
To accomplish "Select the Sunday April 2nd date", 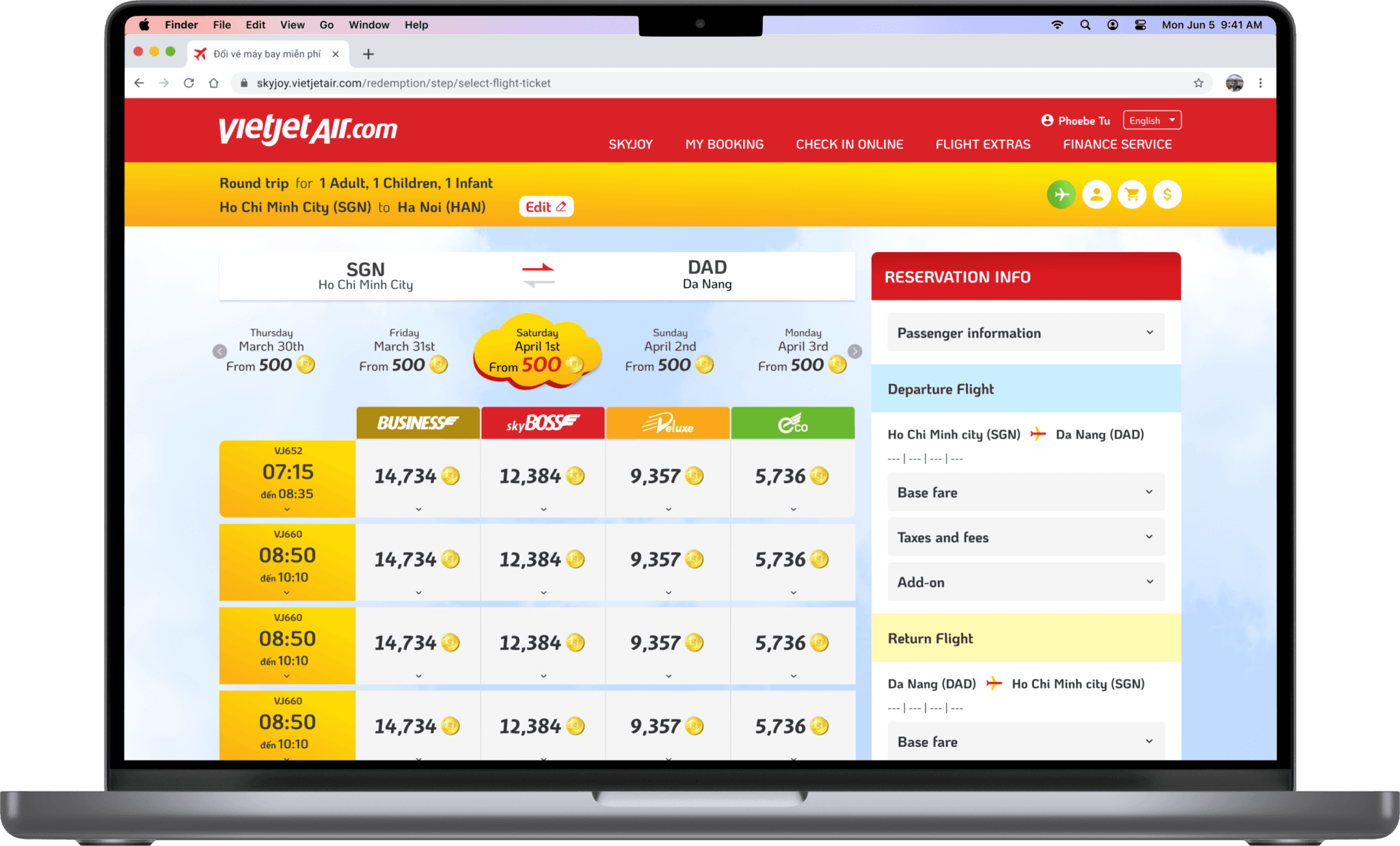I will (x=670, y=351).
